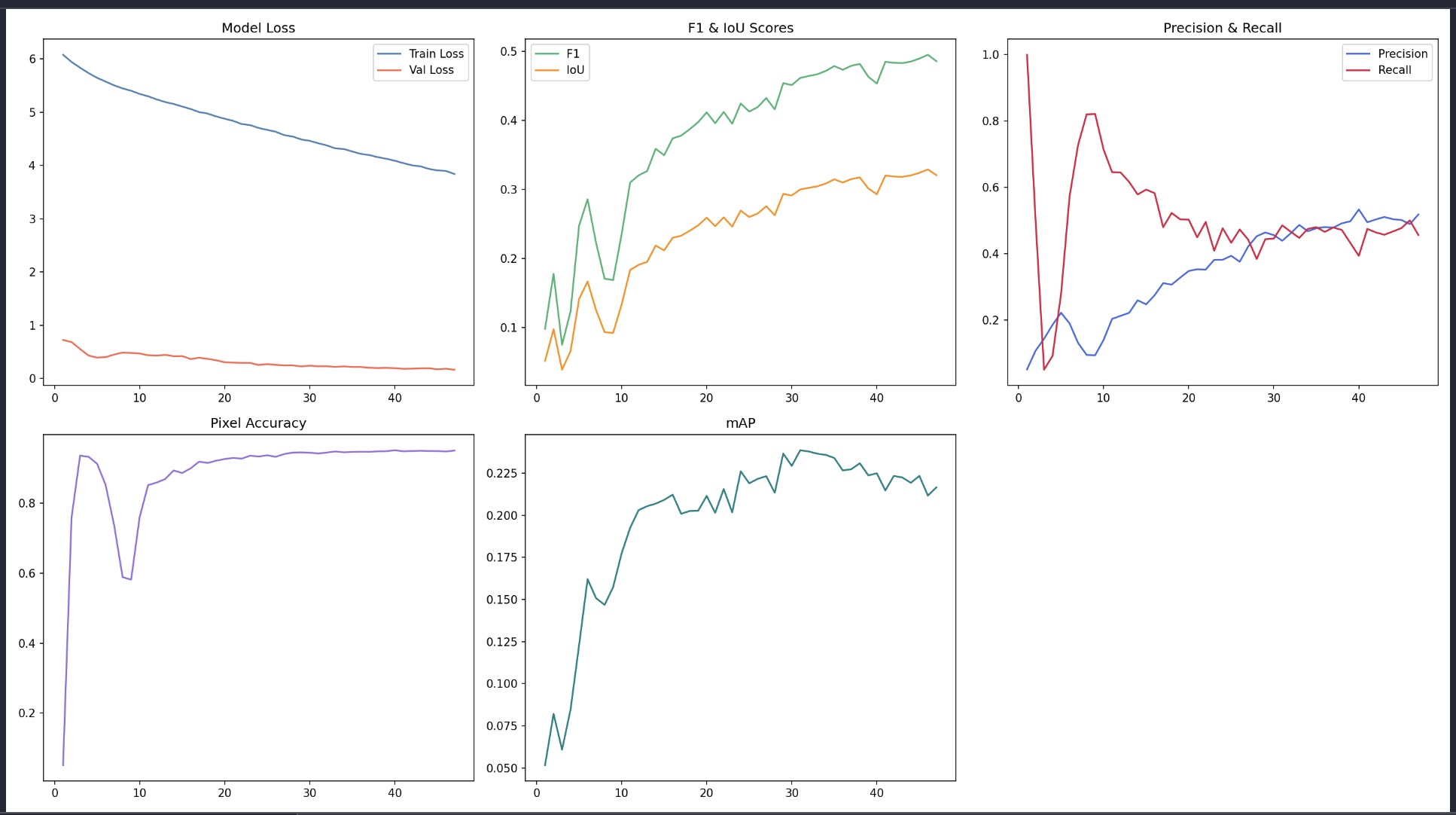Viewport: 1456px width, 815px height.
Task: Select the IoU legend label
Action: coord(575,70)
